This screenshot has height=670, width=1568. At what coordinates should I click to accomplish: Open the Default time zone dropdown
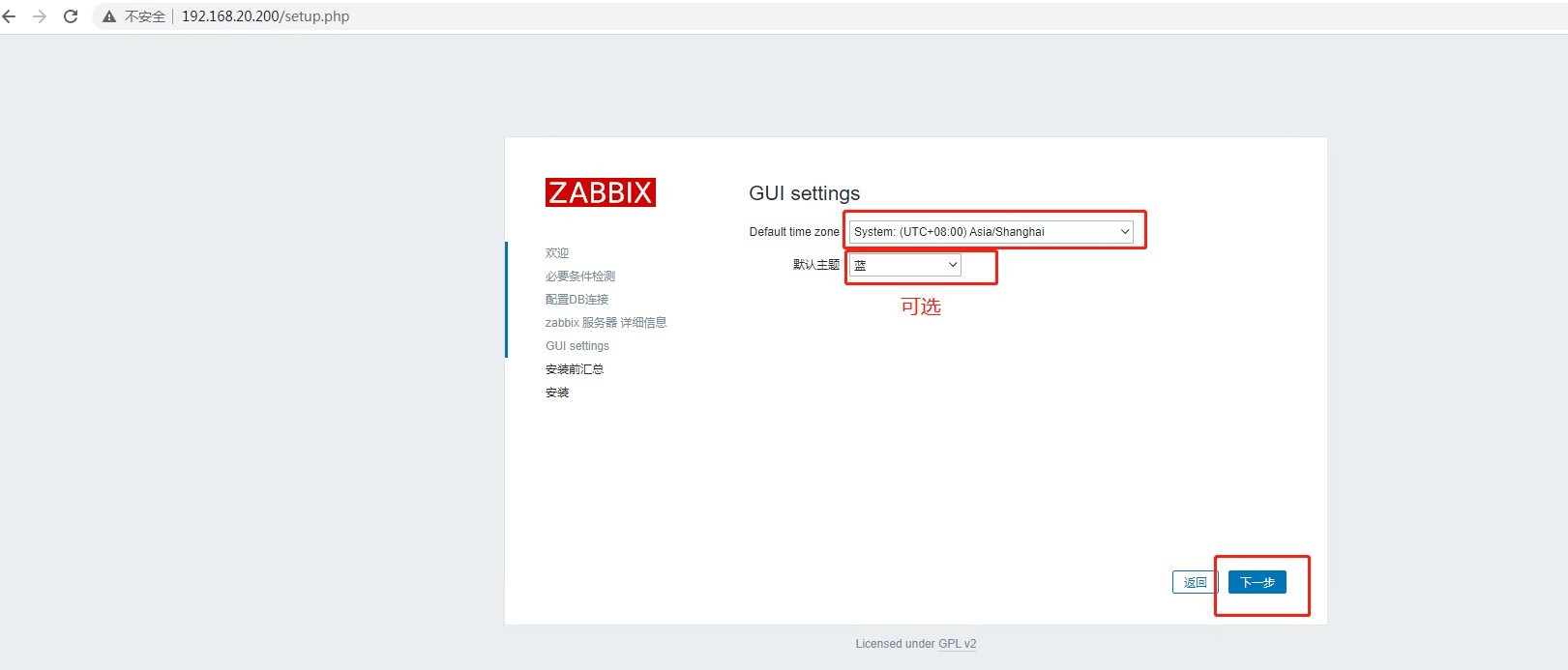point(991,232)
